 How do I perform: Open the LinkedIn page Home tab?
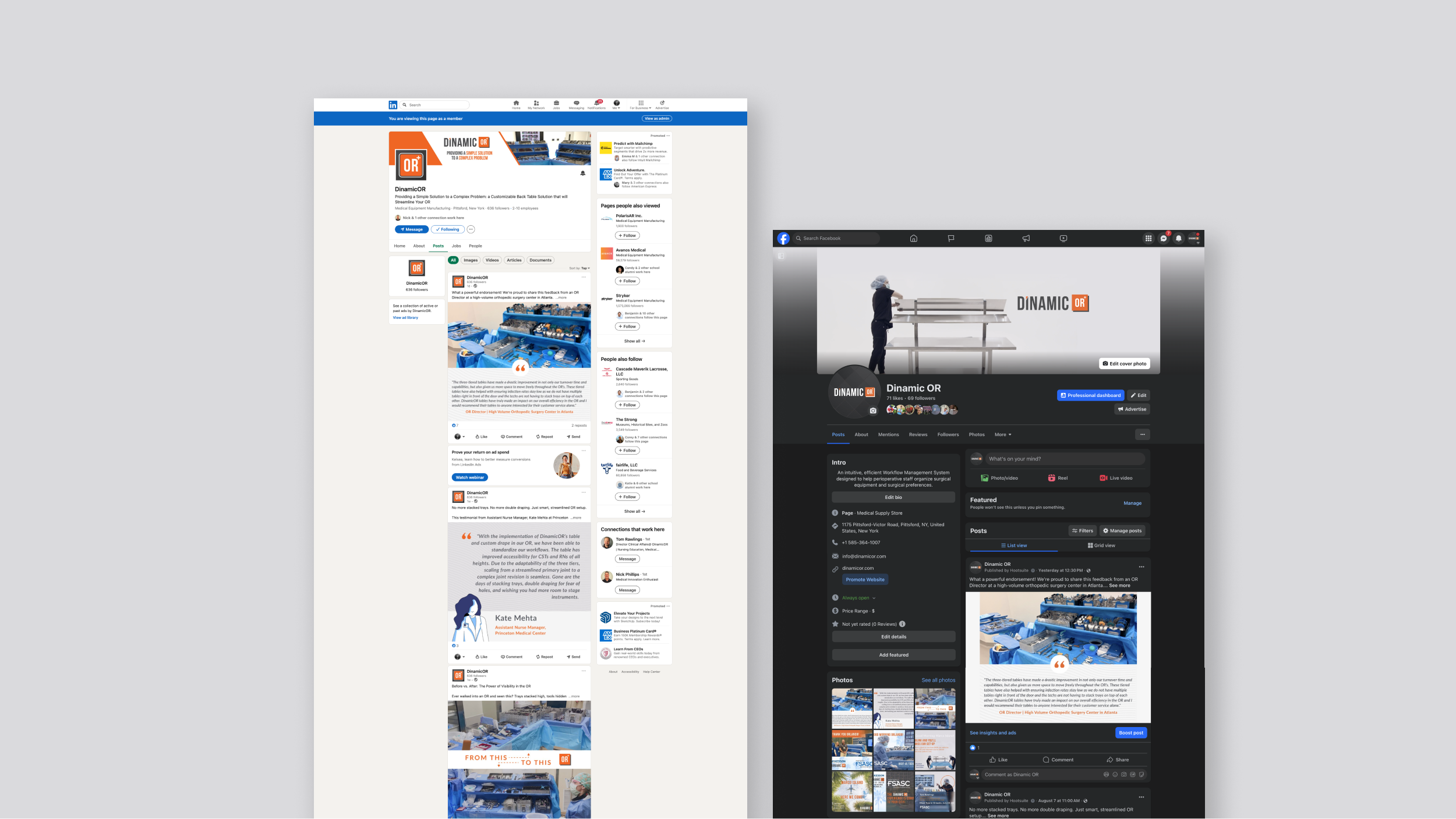pyautogui.click(x=400, y=246)
